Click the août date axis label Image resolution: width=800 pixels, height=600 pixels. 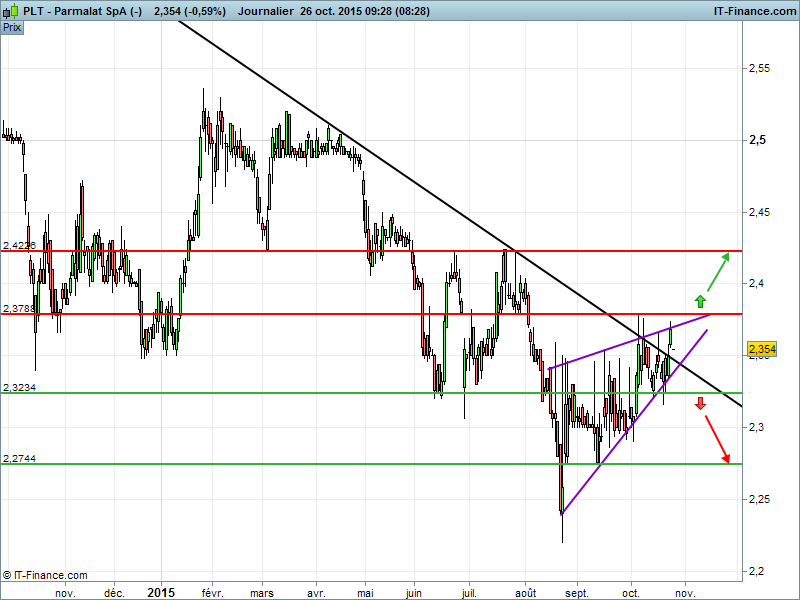click(x=526, y=593)
